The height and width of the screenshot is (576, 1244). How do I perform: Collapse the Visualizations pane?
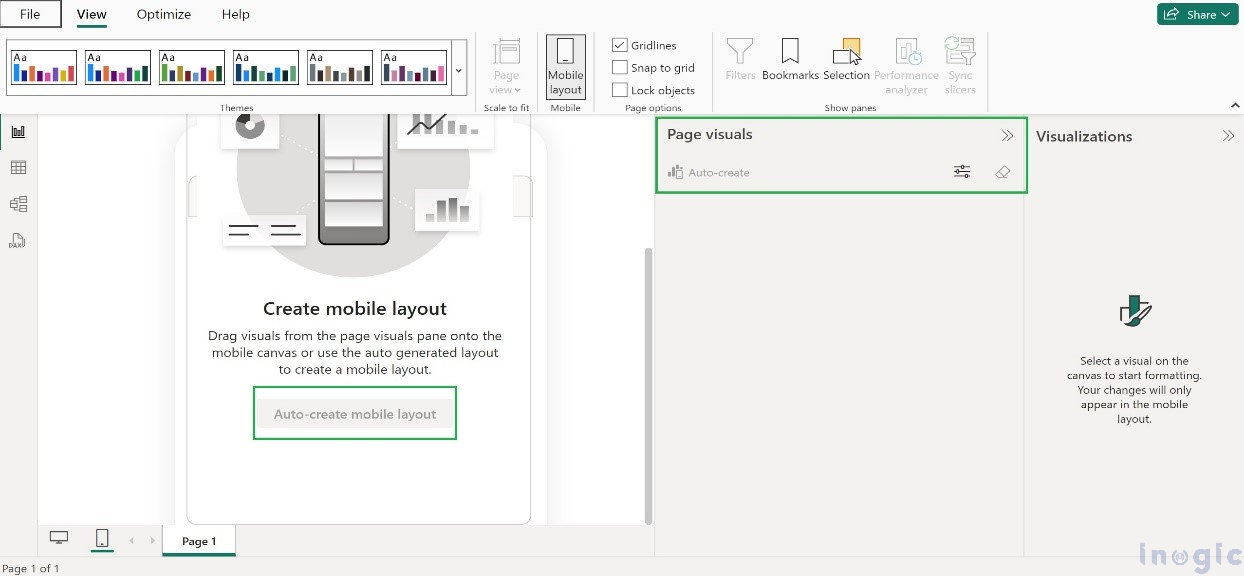coord(1228,136)
